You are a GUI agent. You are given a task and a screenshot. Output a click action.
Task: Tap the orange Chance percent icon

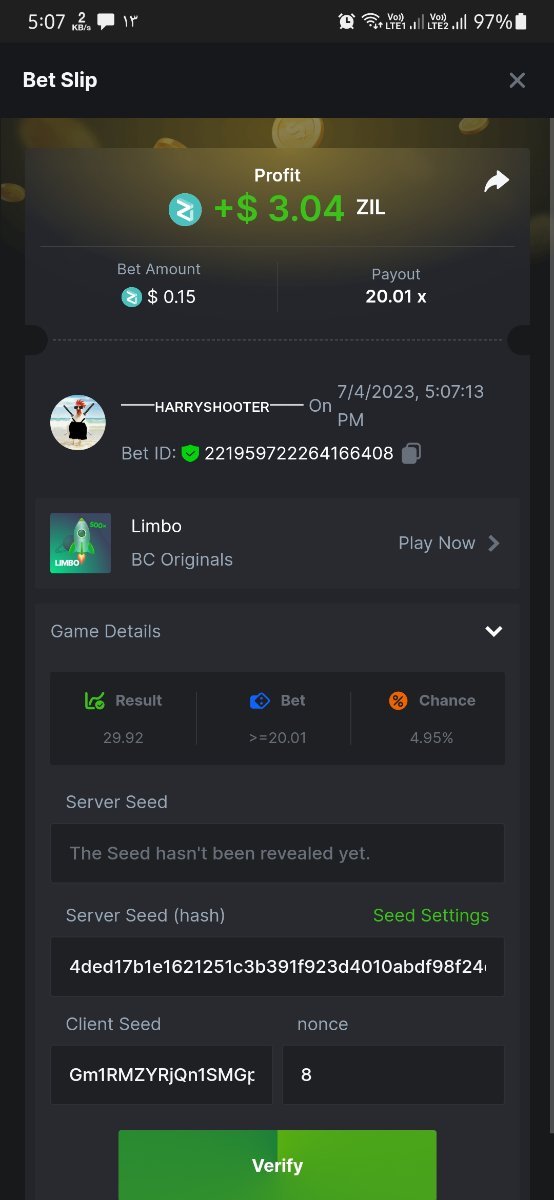pos(398,701)
